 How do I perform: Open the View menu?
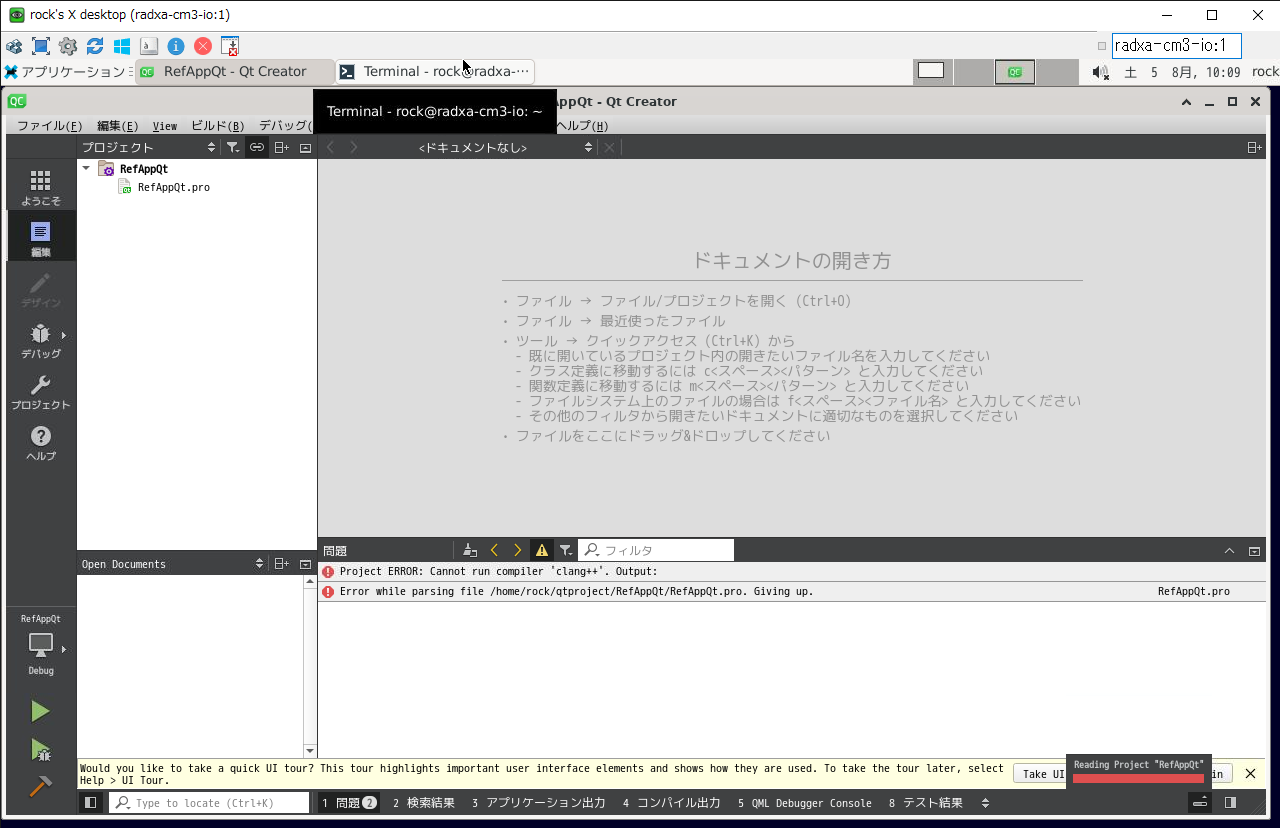point(165,126)
